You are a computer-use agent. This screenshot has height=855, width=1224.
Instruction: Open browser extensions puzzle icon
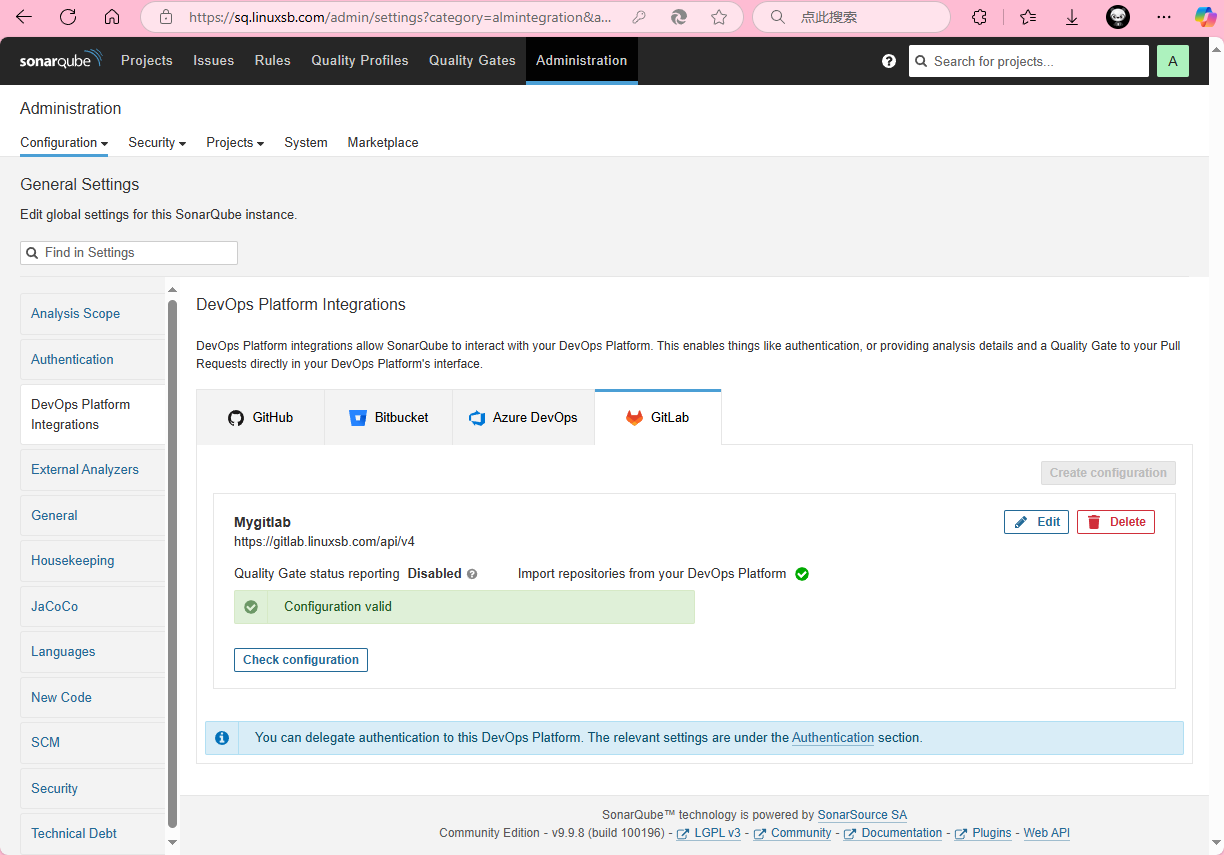point(980,17)
